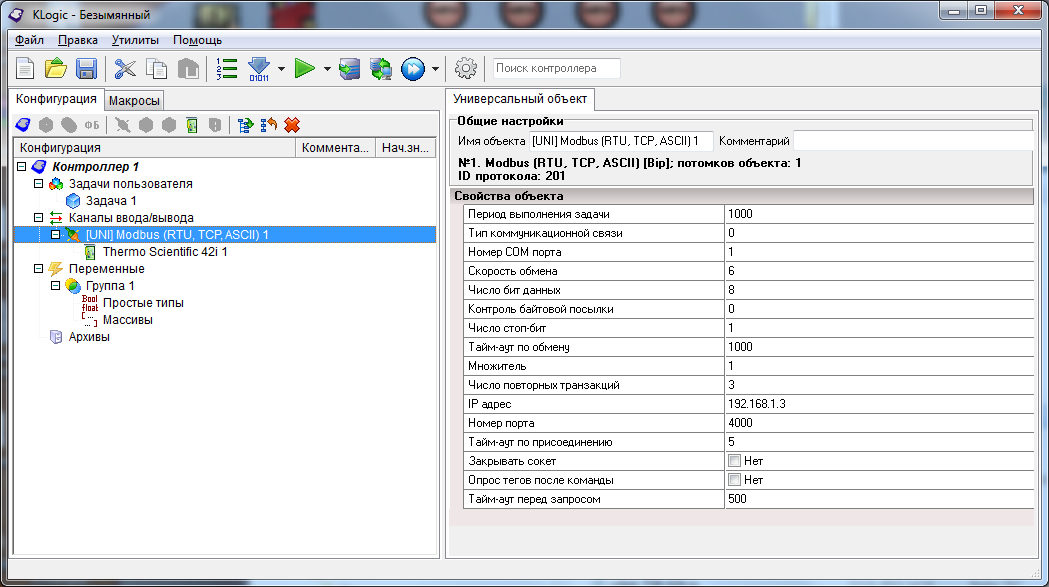Open dropdown arrow next to the play button
Image resolution: width=1049 pixels, height=587 pixels.
pyautogui.click(x=327, y=69)
